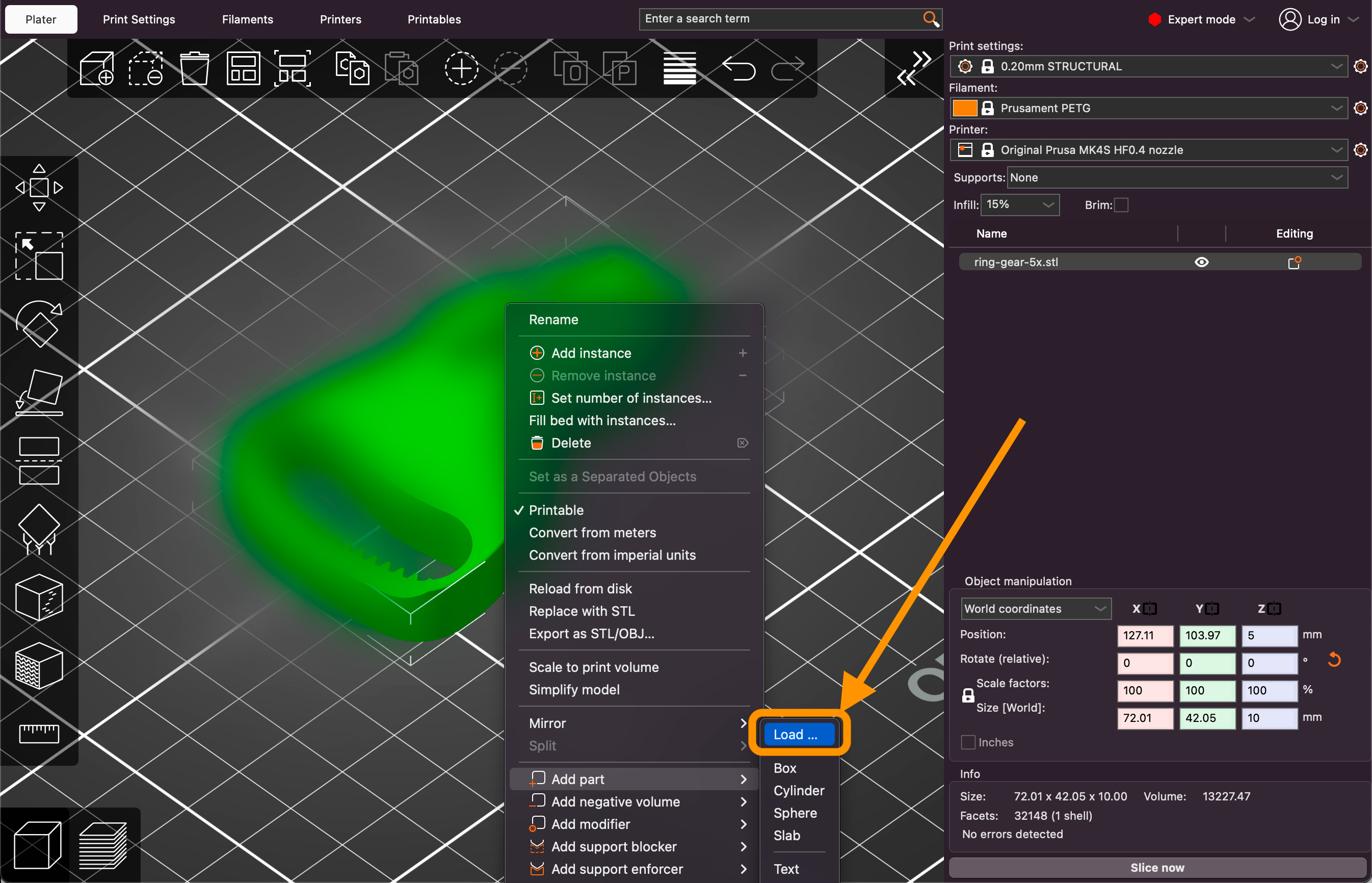Screen dimensions: 1372x883
Task: Activate the Measure tool
Action: [39, 734]
